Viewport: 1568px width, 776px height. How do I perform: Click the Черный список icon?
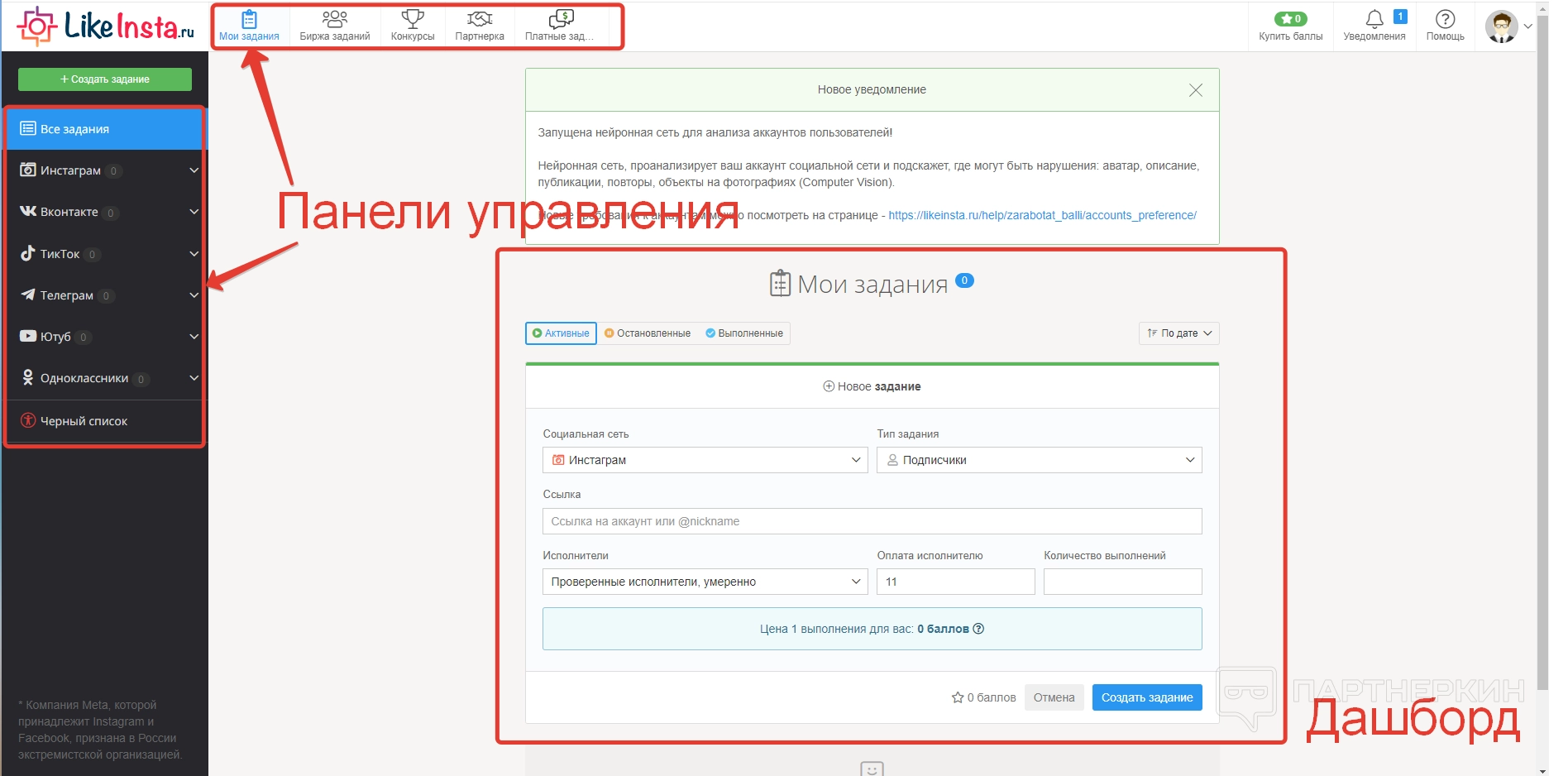[x=28, y=420]
